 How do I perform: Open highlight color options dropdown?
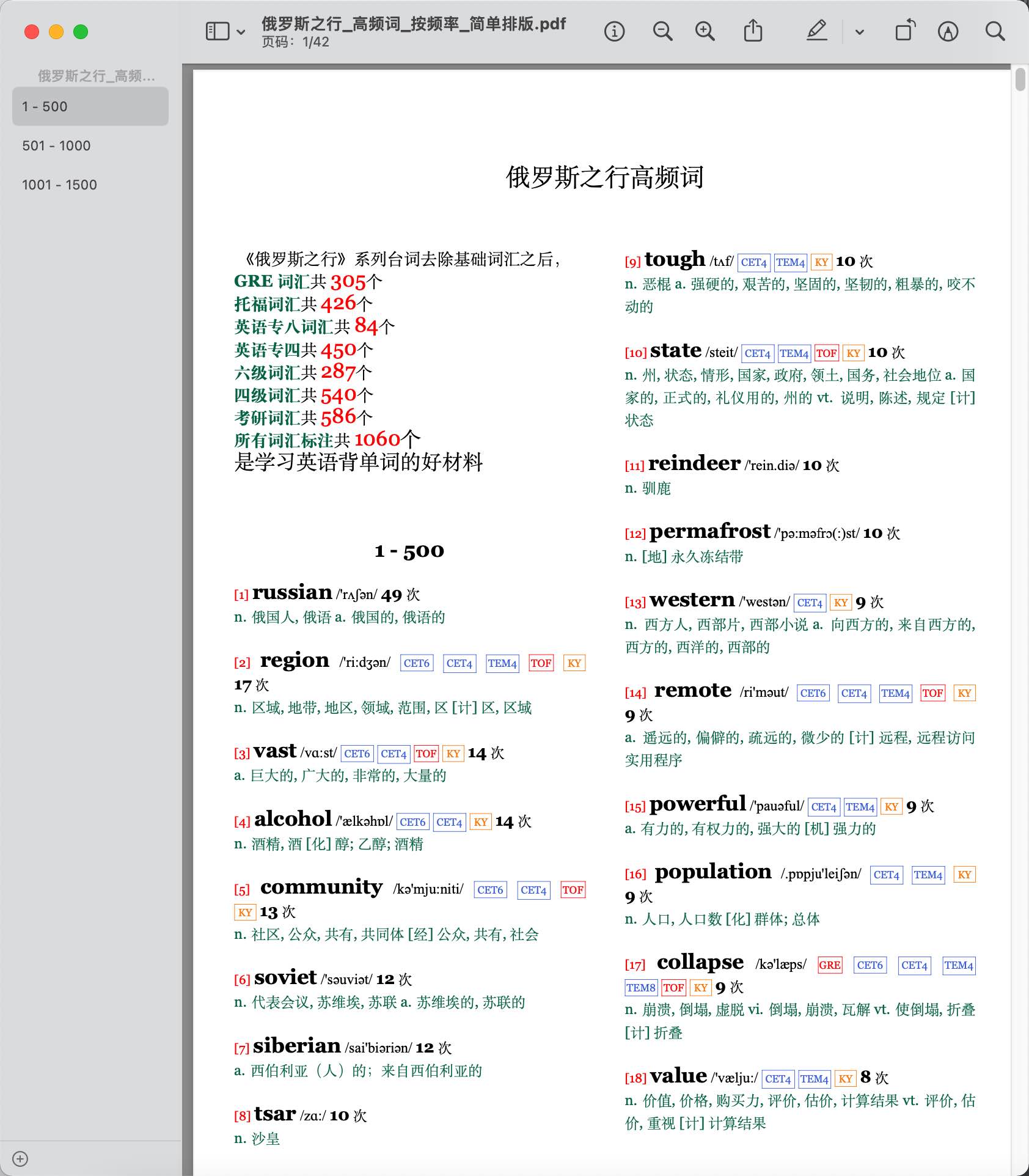point(860,32)
